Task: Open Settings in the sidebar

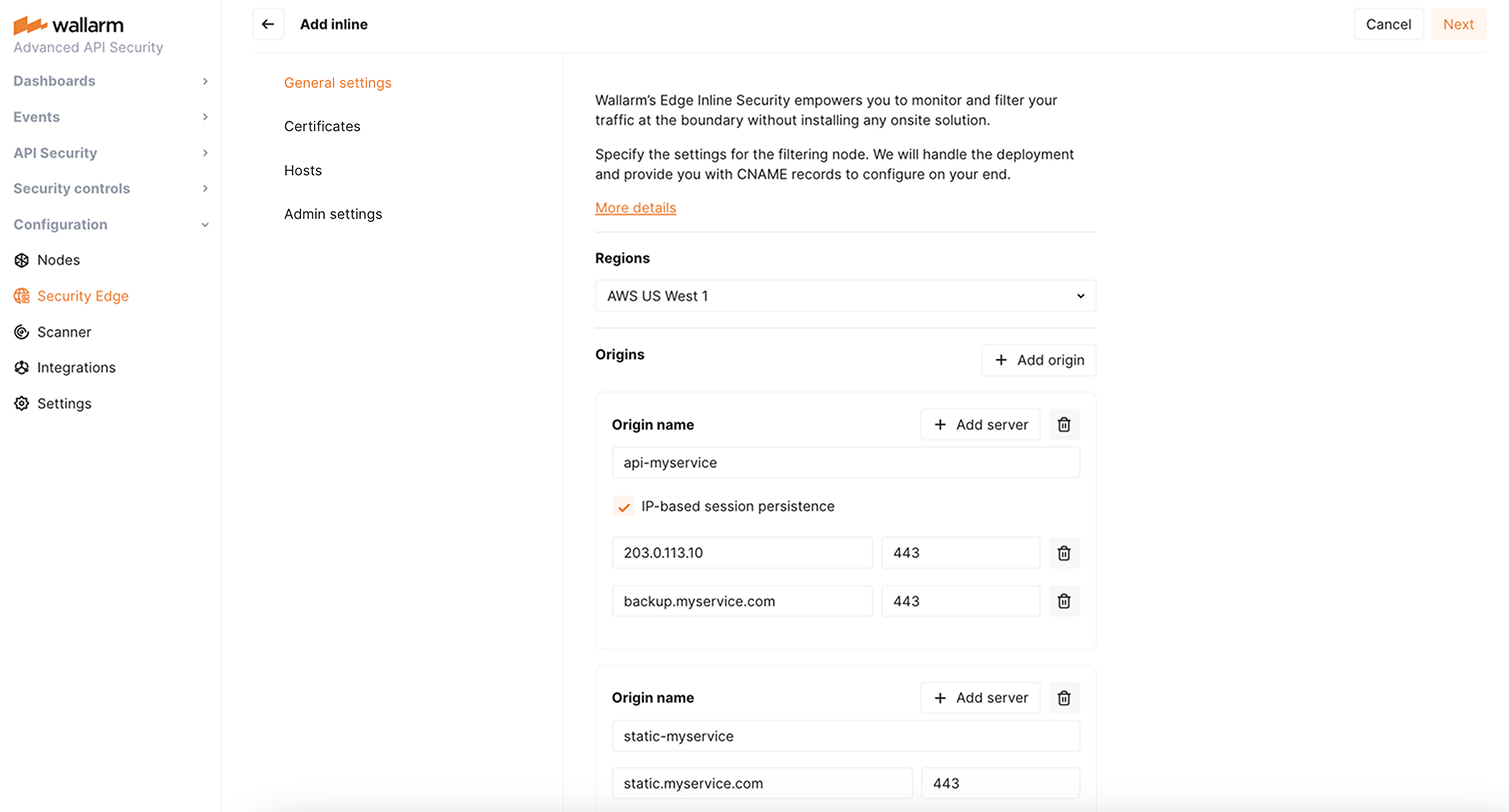Action: pyautogui.click(x=64, y=404)
